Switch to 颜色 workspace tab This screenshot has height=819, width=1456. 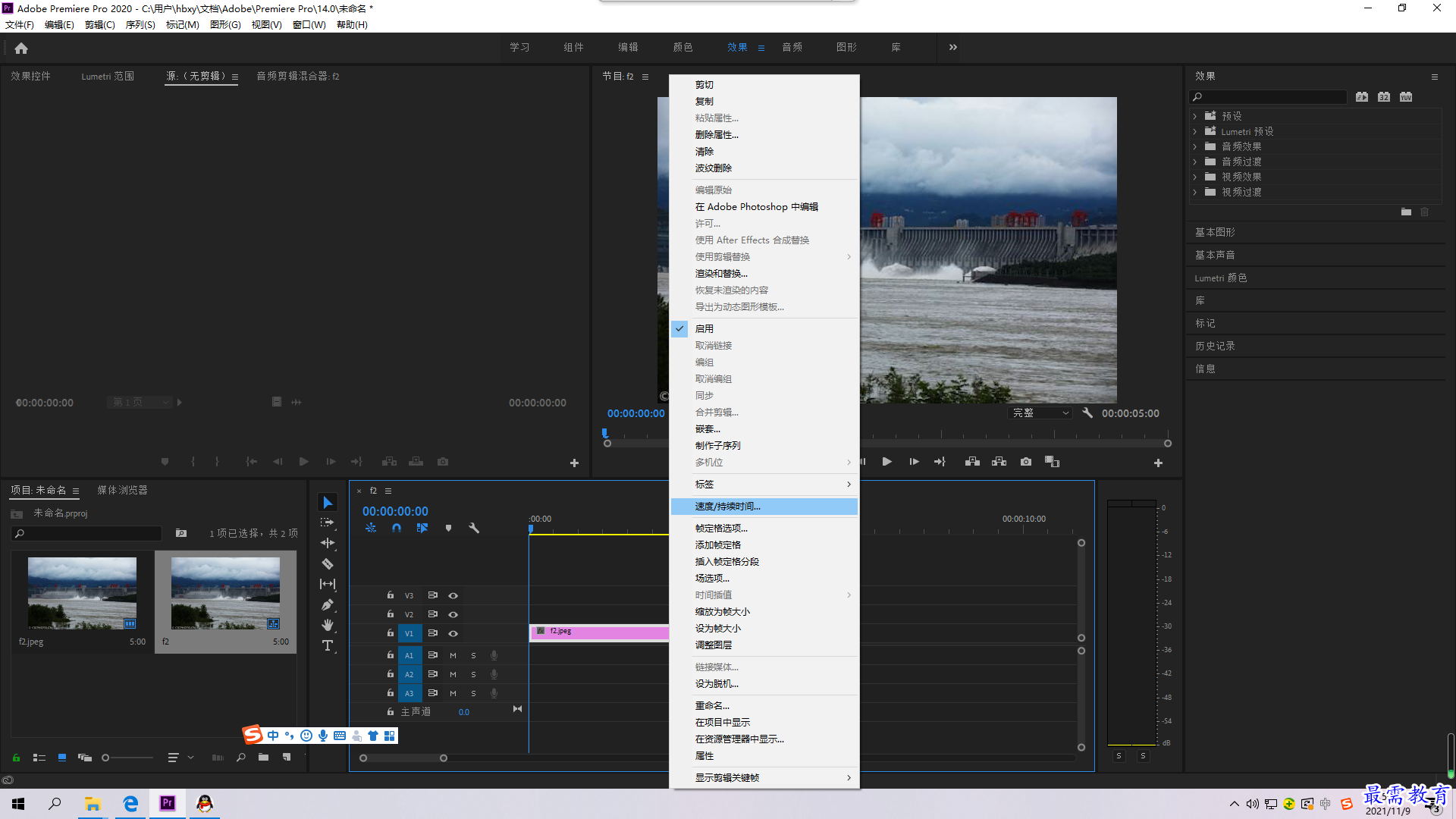coord(682,47)
